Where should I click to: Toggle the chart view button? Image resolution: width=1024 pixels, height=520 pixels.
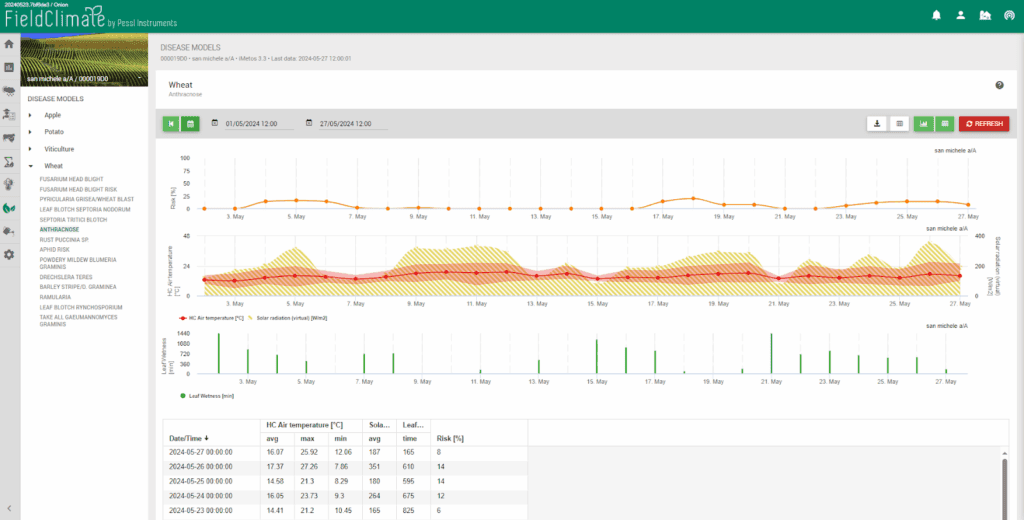[x=923, y=123]
